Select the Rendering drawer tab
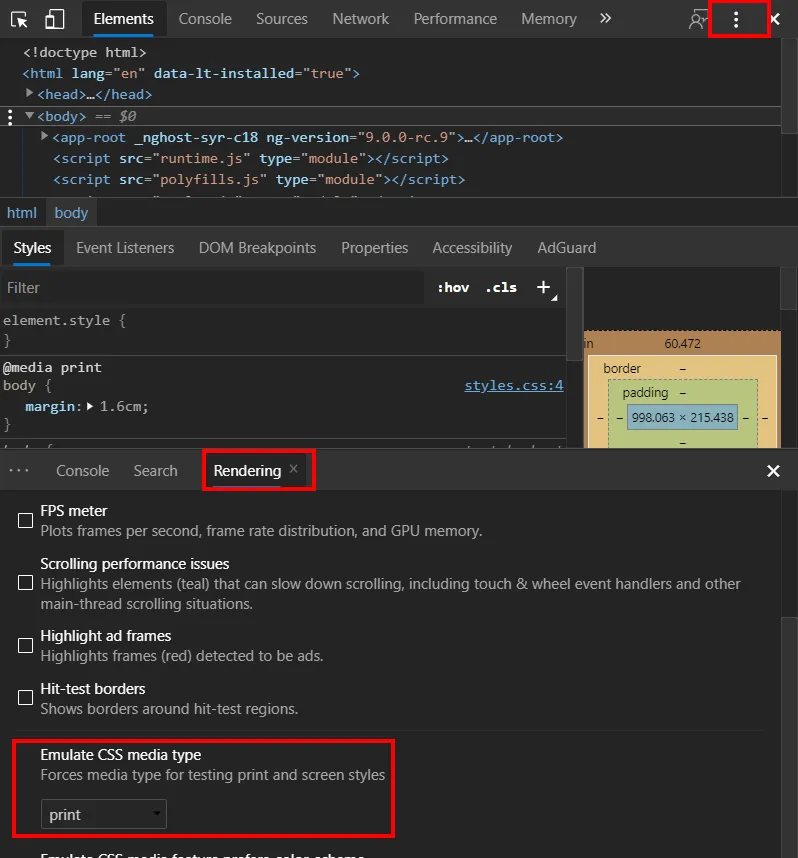Image resolution: width=798 pixels, height=858 pixels. click(247, 471)
